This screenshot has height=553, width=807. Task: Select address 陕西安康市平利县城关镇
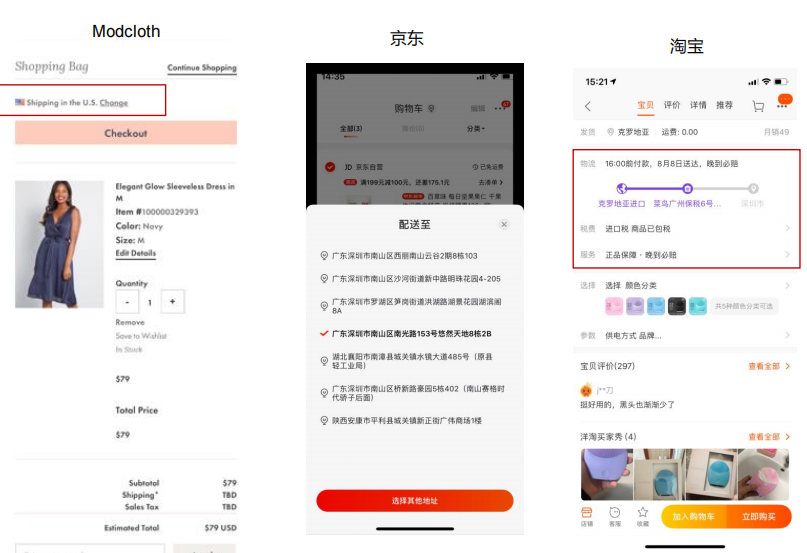tap(401, 421)
